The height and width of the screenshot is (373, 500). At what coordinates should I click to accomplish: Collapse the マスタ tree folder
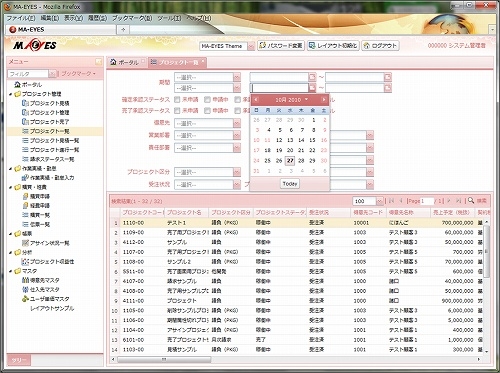[x=11, y=271]
